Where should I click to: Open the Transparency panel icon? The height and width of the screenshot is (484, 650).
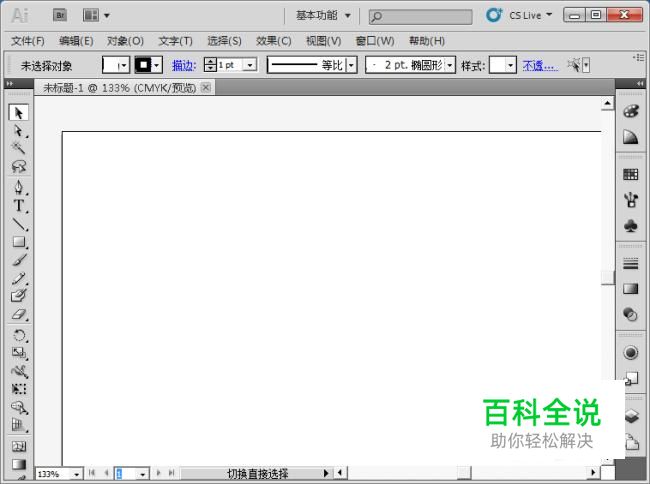pyautogui.click(x=631, y=315)
